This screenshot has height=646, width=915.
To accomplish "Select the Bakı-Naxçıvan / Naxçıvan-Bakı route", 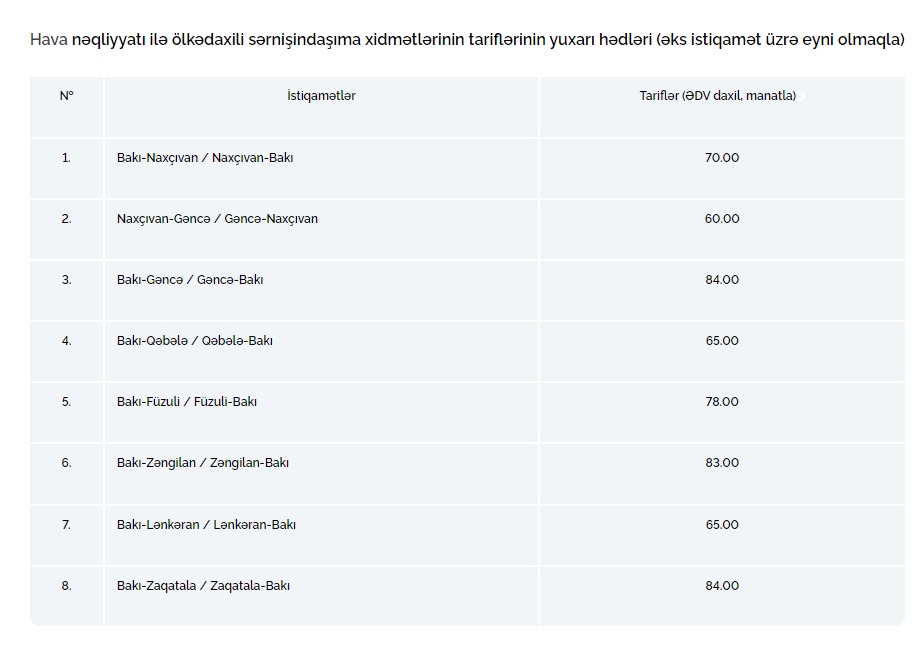I will click(205, 158).
